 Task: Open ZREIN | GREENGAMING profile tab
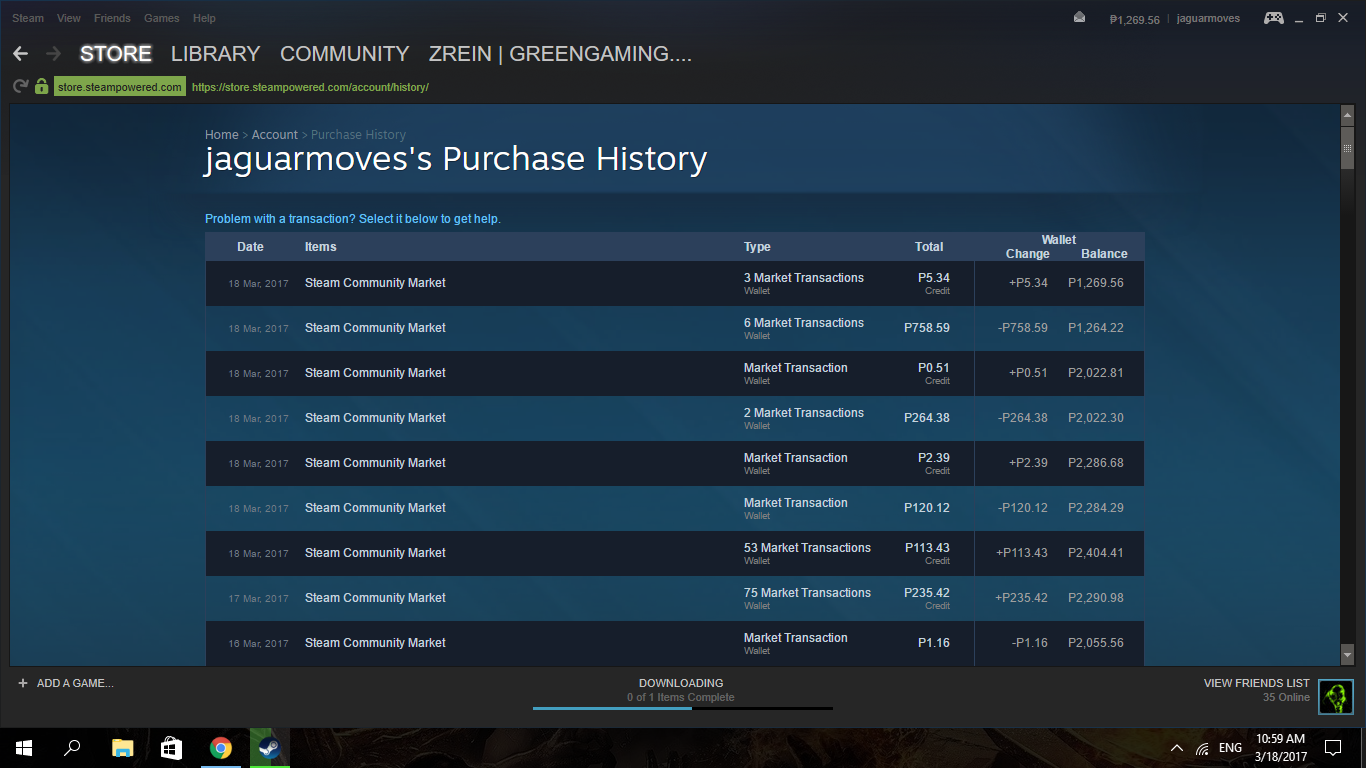pyautogui.click(x=560, y=54)
